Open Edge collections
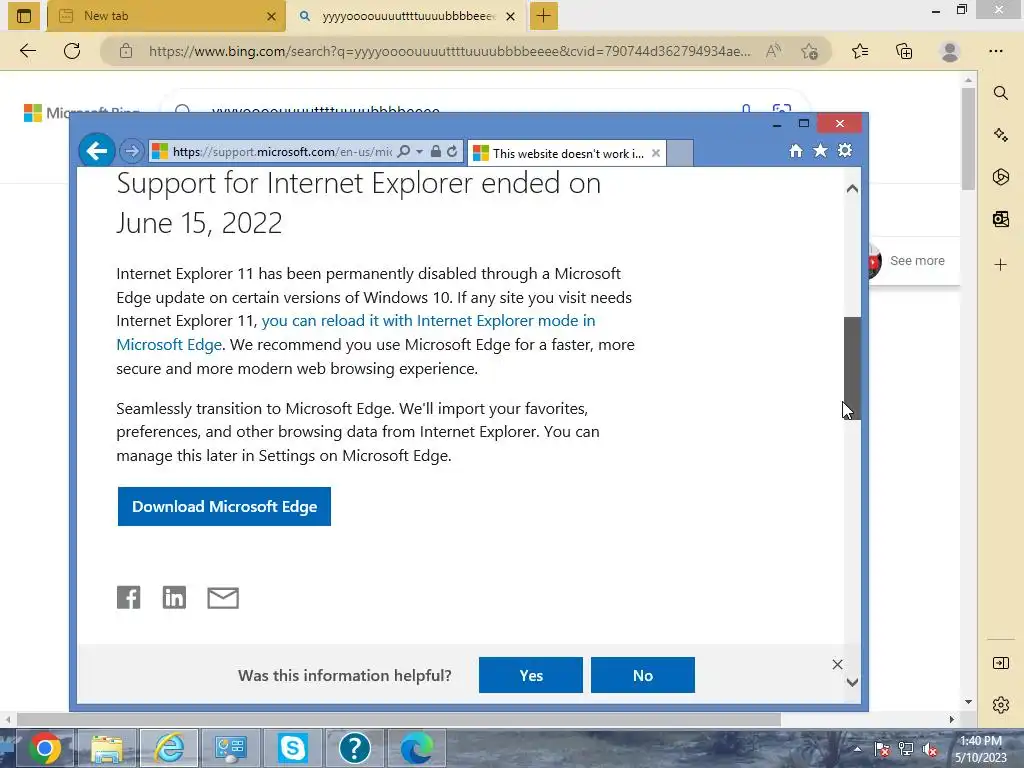The image size is (1024, 768). (904, 51)
